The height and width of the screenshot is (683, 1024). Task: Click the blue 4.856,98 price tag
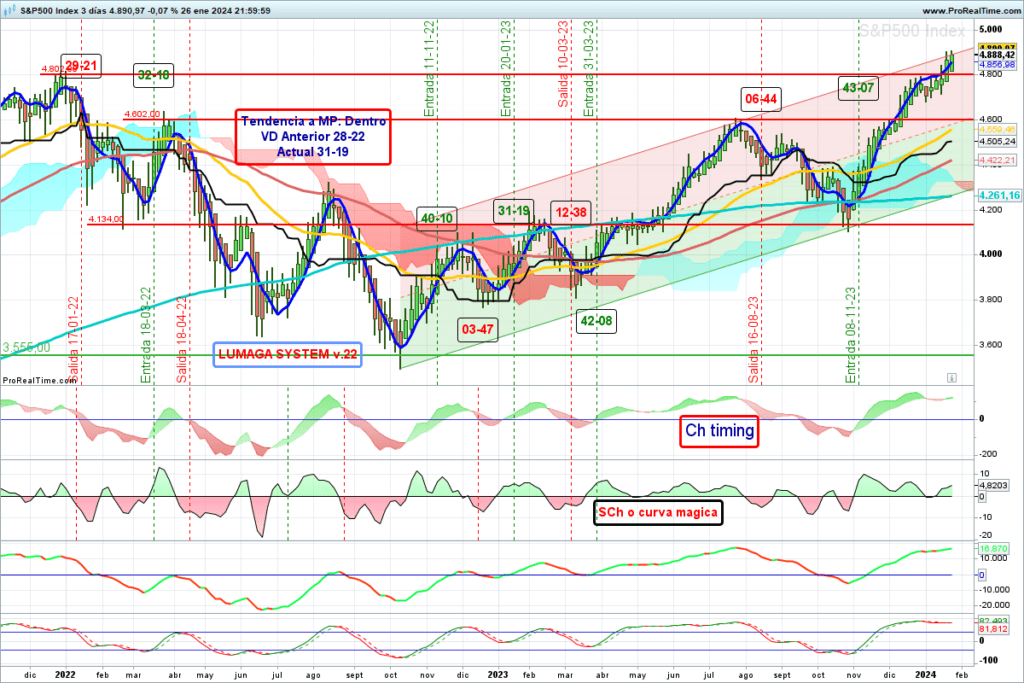[997, 65]
